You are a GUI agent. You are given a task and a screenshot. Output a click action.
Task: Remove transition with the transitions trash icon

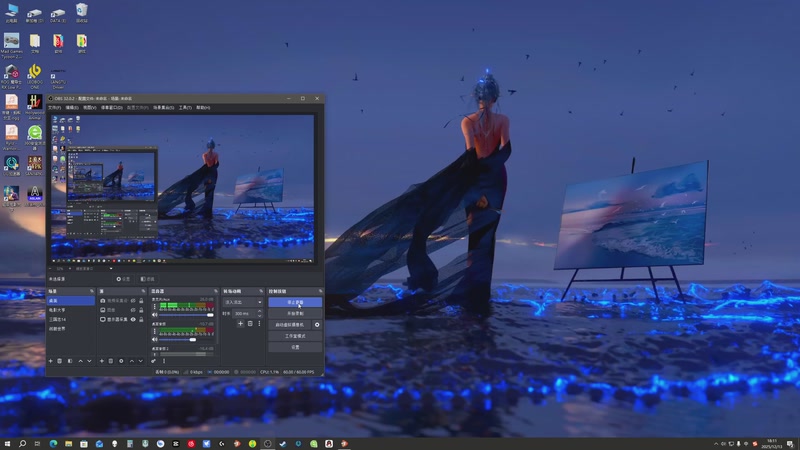(x=250, y=323)
